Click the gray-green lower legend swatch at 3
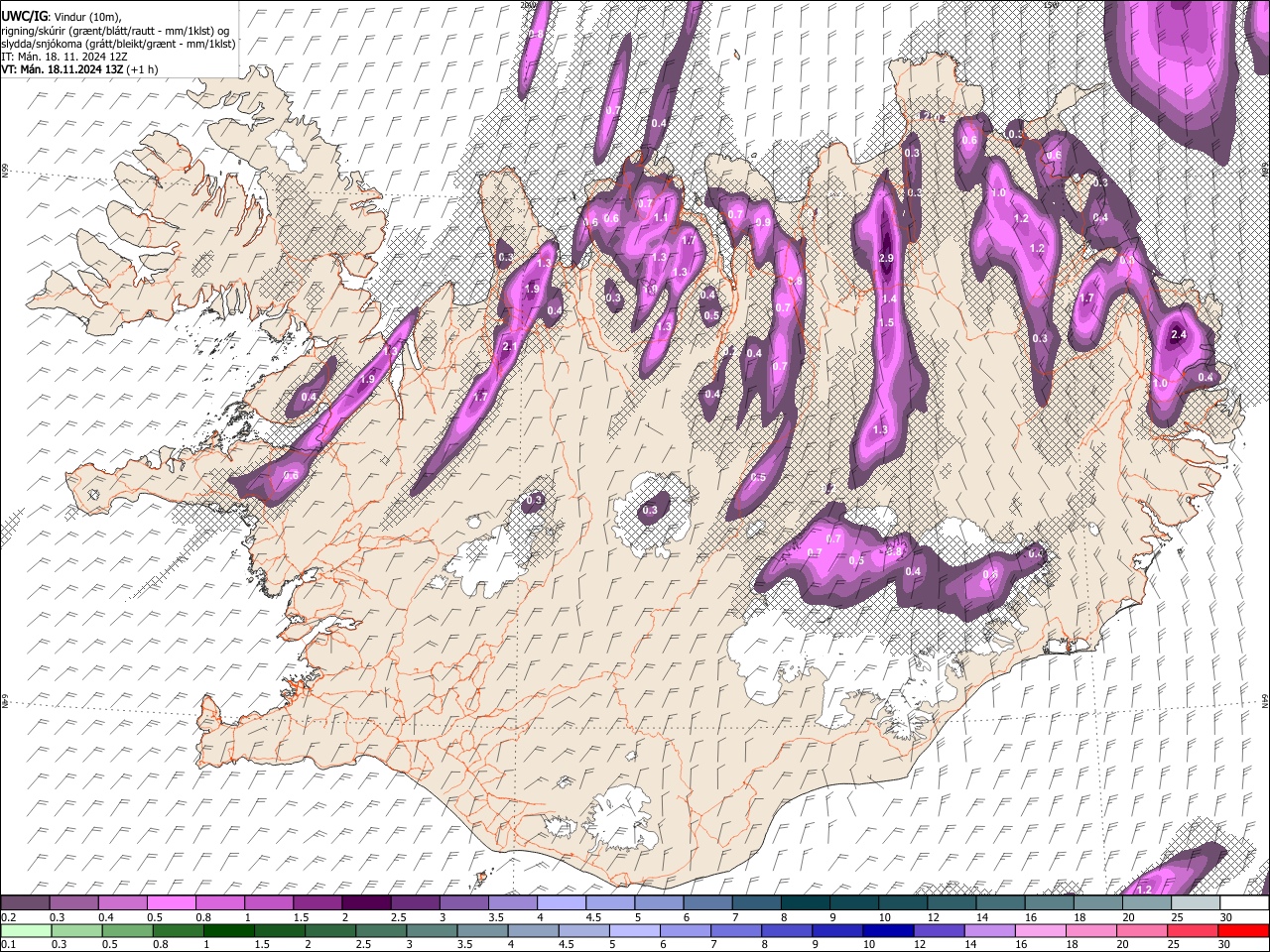This screenshot has height=952, width=1270. [432, 930]
